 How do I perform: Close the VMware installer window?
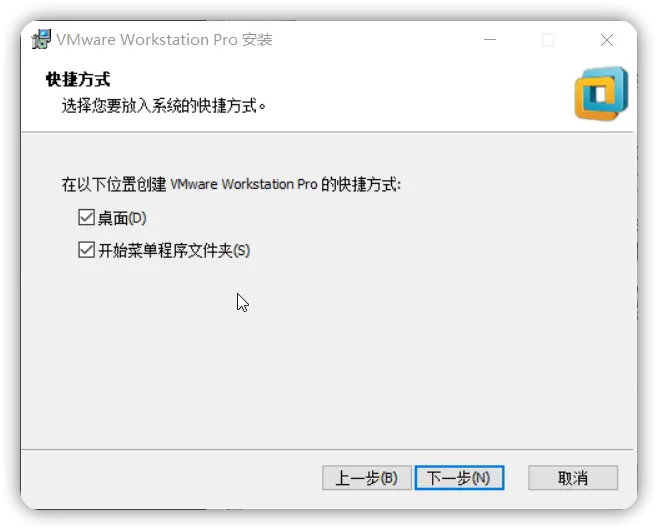[x=606, y=40]
